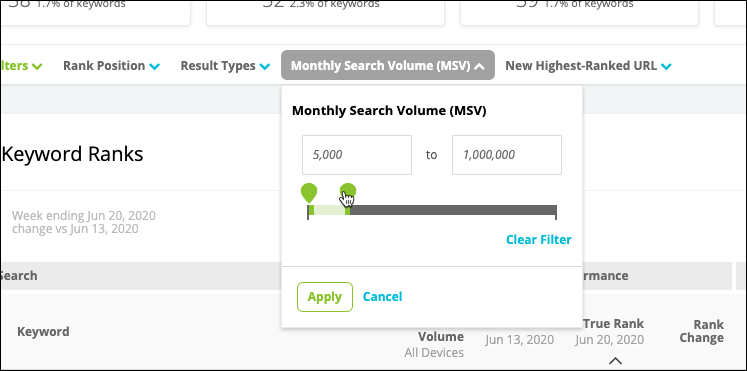This screenshot has width=747, height=371.
Task: Collapse the Monthly Search Volume (MSV) dropdown
Action: tap(388, 65)
